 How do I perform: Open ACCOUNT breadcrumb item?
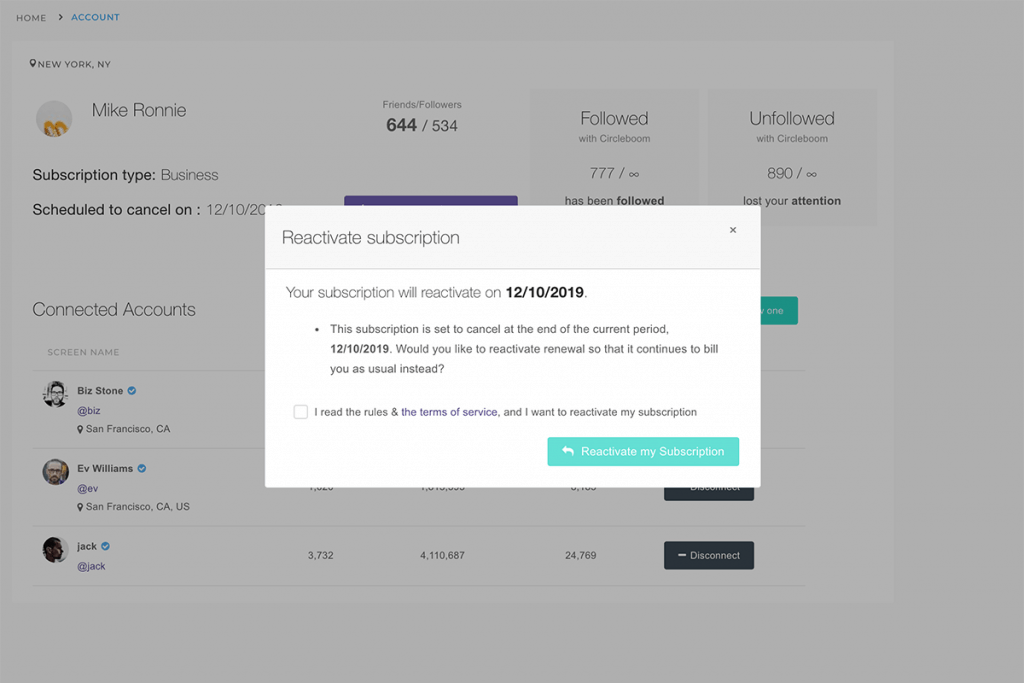point(95,18)
